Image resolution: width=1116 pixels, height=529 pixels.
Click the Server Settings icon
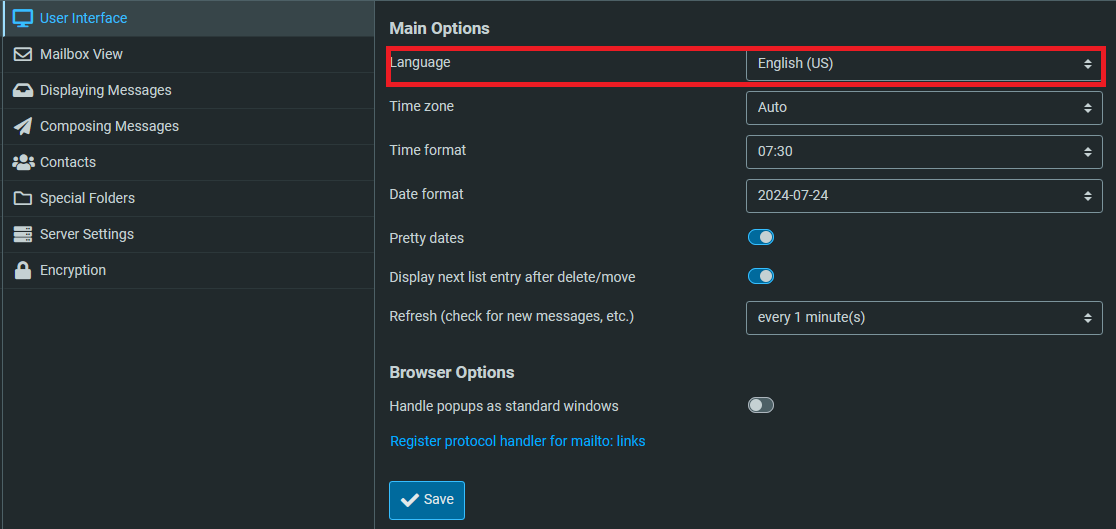click(x=23, y=234)
